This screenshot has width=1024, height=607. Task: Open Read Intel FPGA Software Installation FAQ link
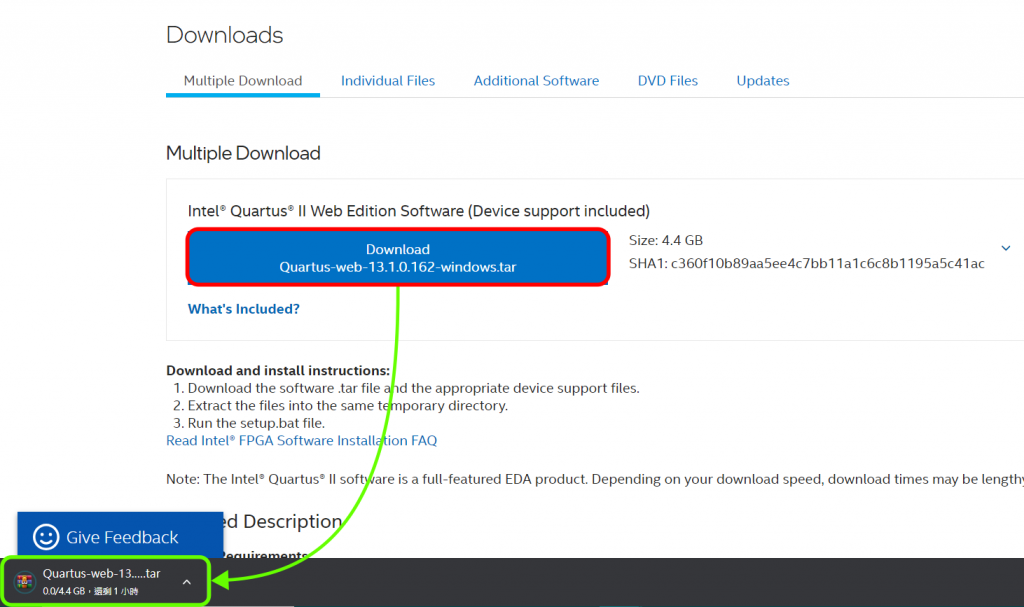302,440
